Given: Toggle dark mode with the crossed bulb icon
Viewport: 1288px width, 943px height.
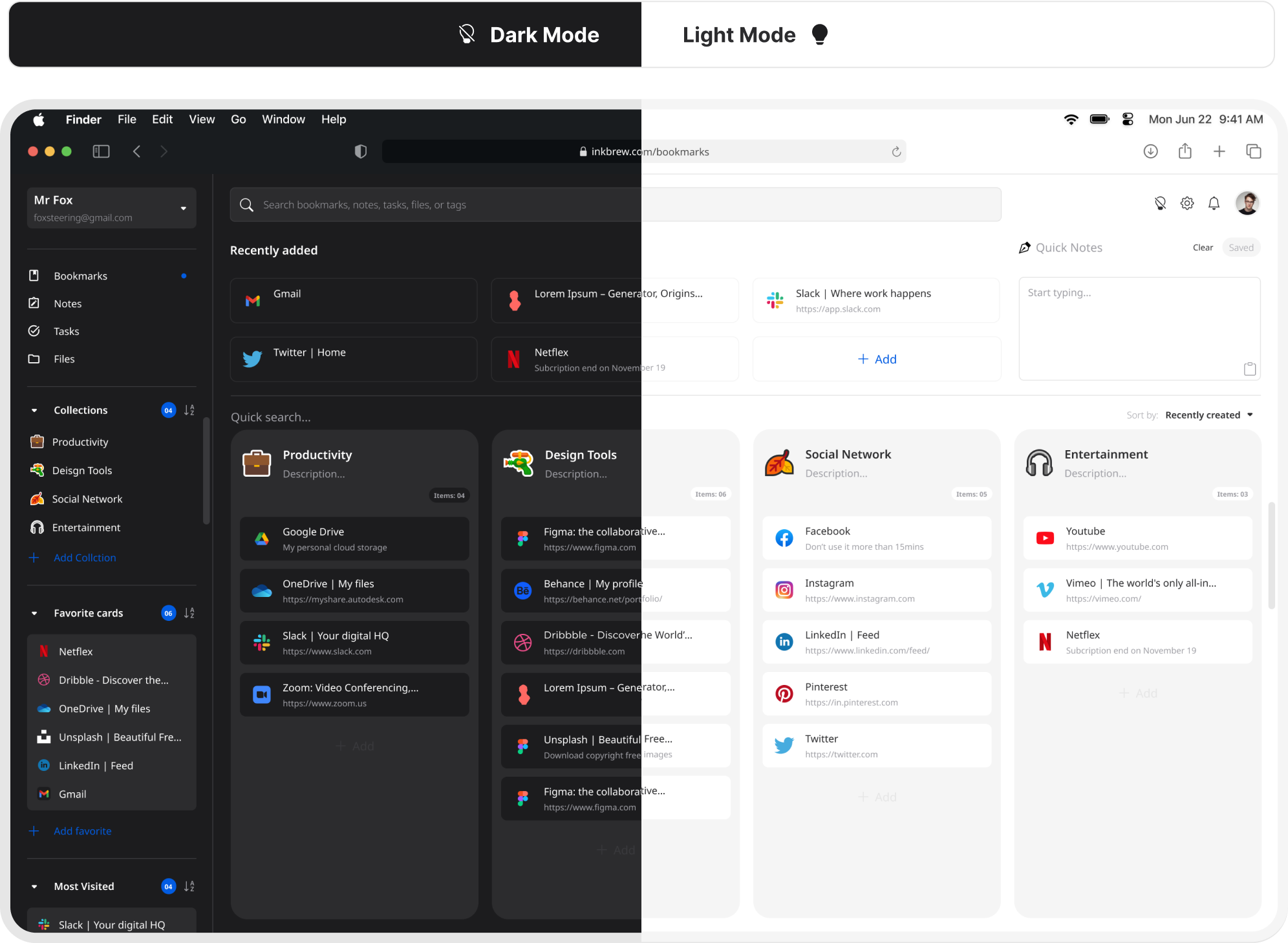Looking at the screenshot, I should click(x=1160, y=204).
